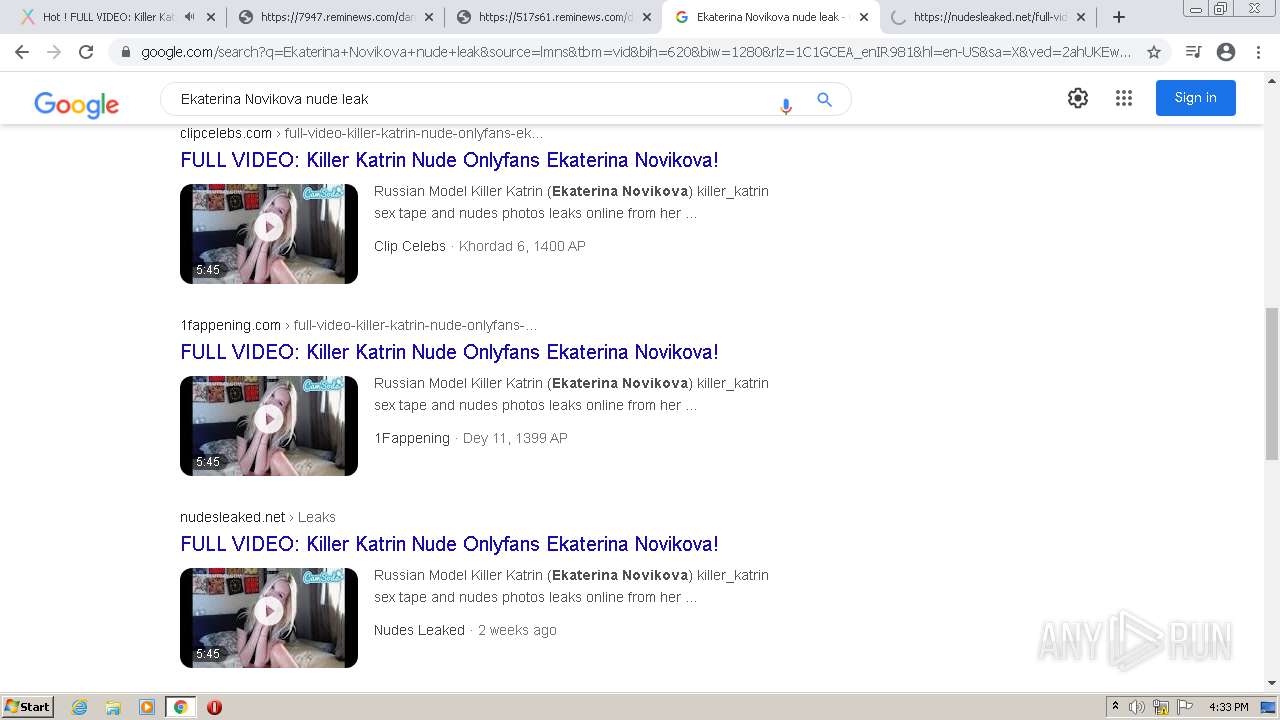Image resolution: width=1280 pixels, height=720 pixels.
Task: Open a new tab with the plus button
Action: click(1119, 17)
